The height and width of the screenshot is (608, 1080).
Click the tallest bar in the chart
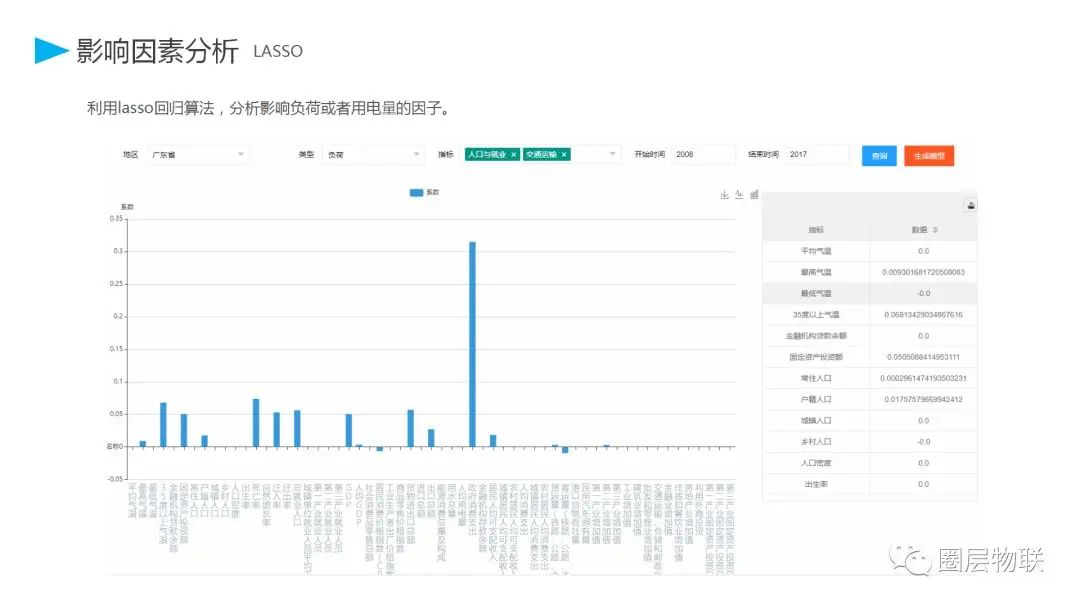(x=472, y=344)
